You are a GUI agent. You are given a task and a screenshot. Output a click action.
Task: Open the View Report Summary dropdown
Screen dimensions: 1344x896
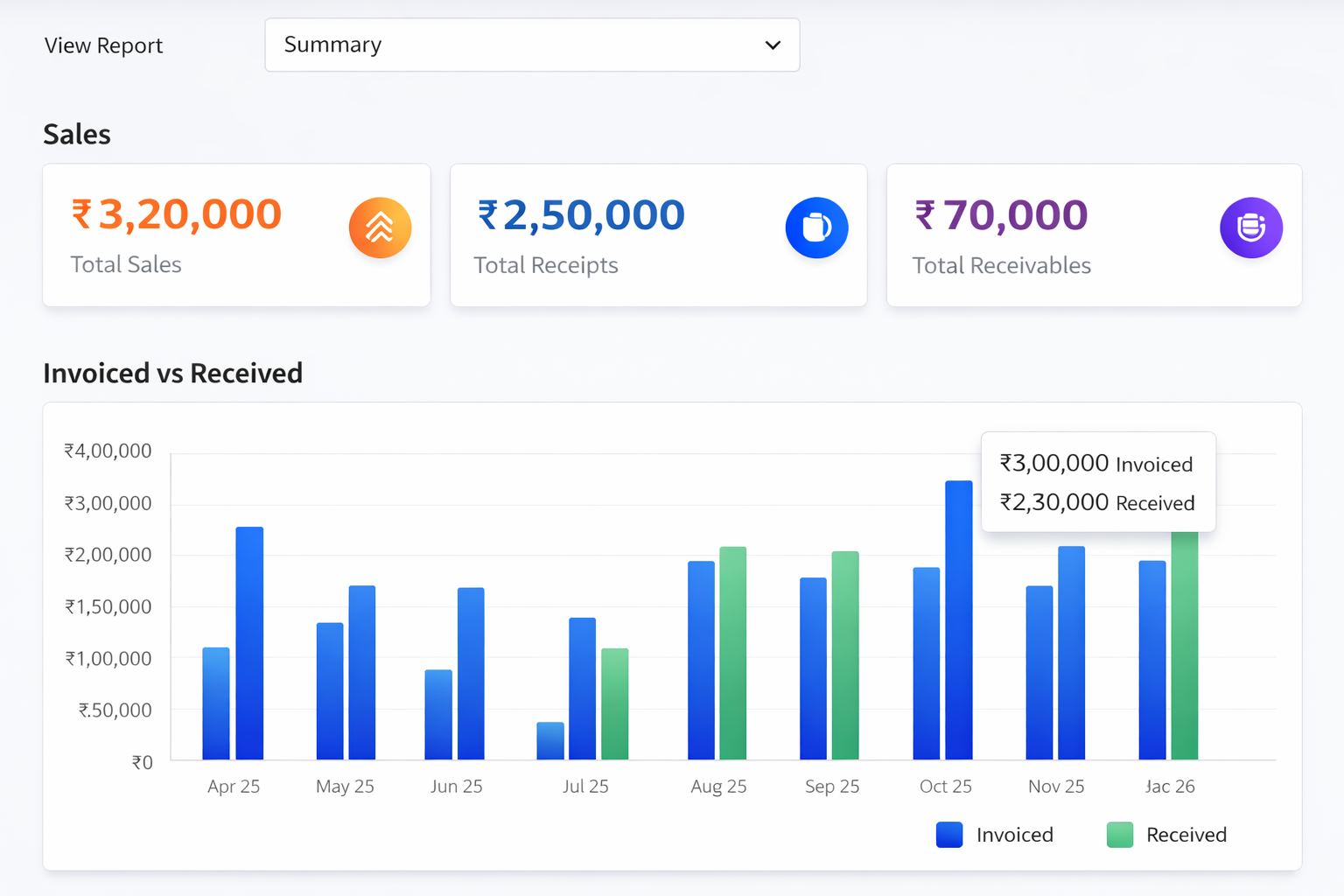tap(531, 45)
